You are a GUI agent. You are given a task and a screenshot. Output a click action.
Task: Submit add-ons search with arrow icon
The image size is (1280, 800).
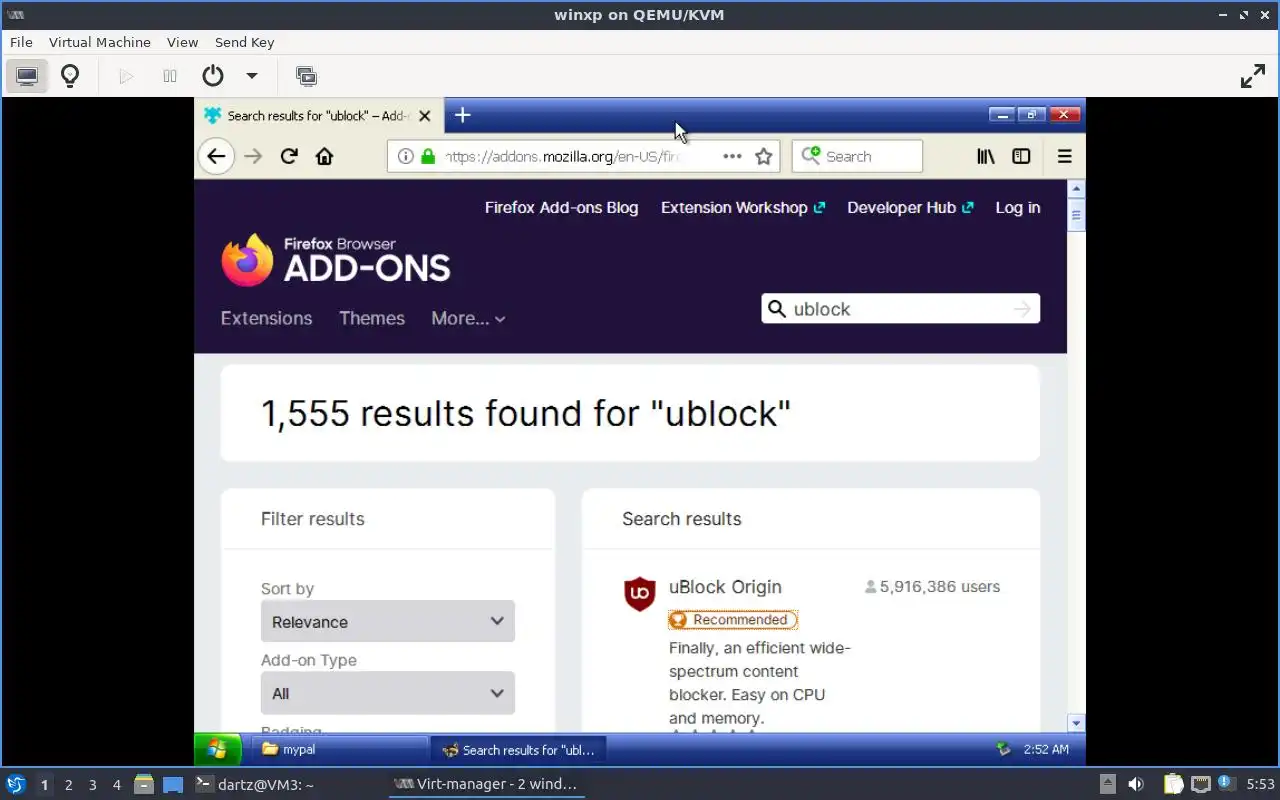[1021, 308]
